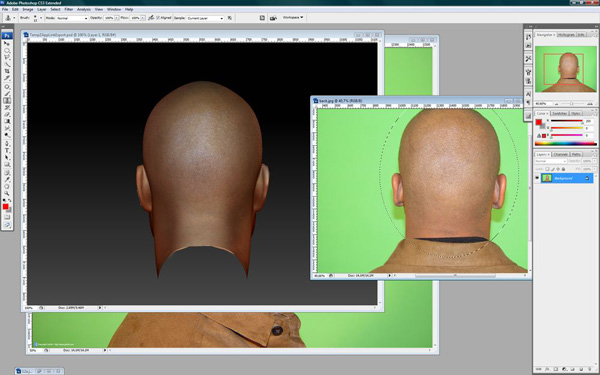Image resolution: width=600 pixels, height=375 pixels.
Task: Click the Navigator preview thumbnail
Action: [566, 69]
